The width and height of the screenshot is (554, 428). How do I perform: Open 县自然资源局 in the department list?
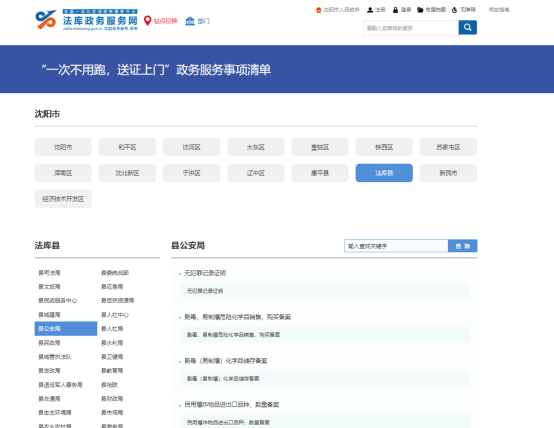118,300
